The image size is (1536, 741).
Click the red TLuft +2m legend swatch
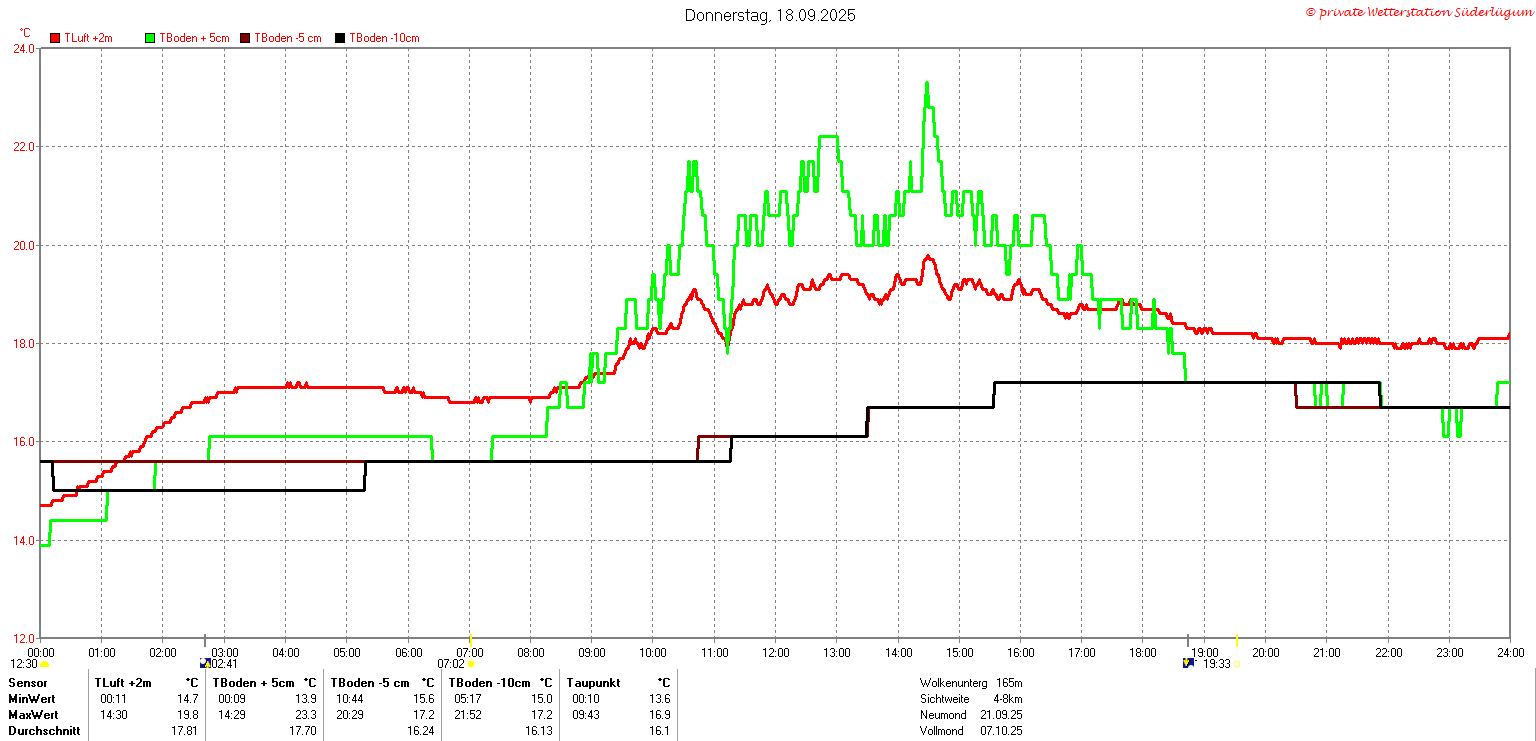[56, 38]
